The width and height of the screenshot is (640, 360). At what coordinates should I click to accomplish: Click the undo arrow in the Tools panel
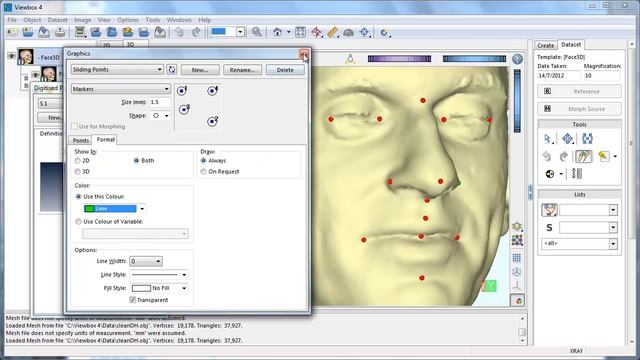click(547, 156)
